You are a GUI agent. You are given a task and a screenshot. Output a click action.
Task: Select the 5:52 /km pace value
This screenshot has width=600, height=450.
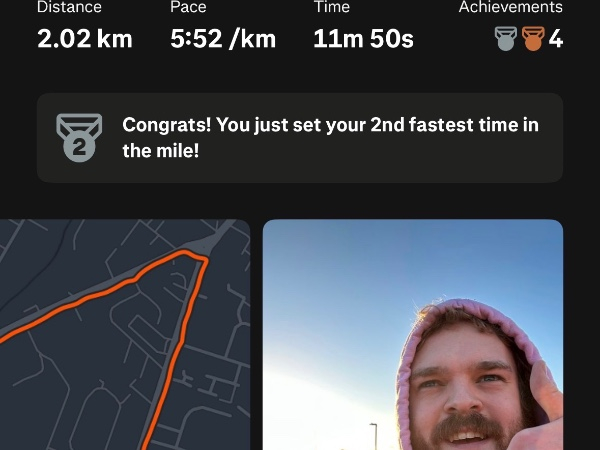coord(223,39)
